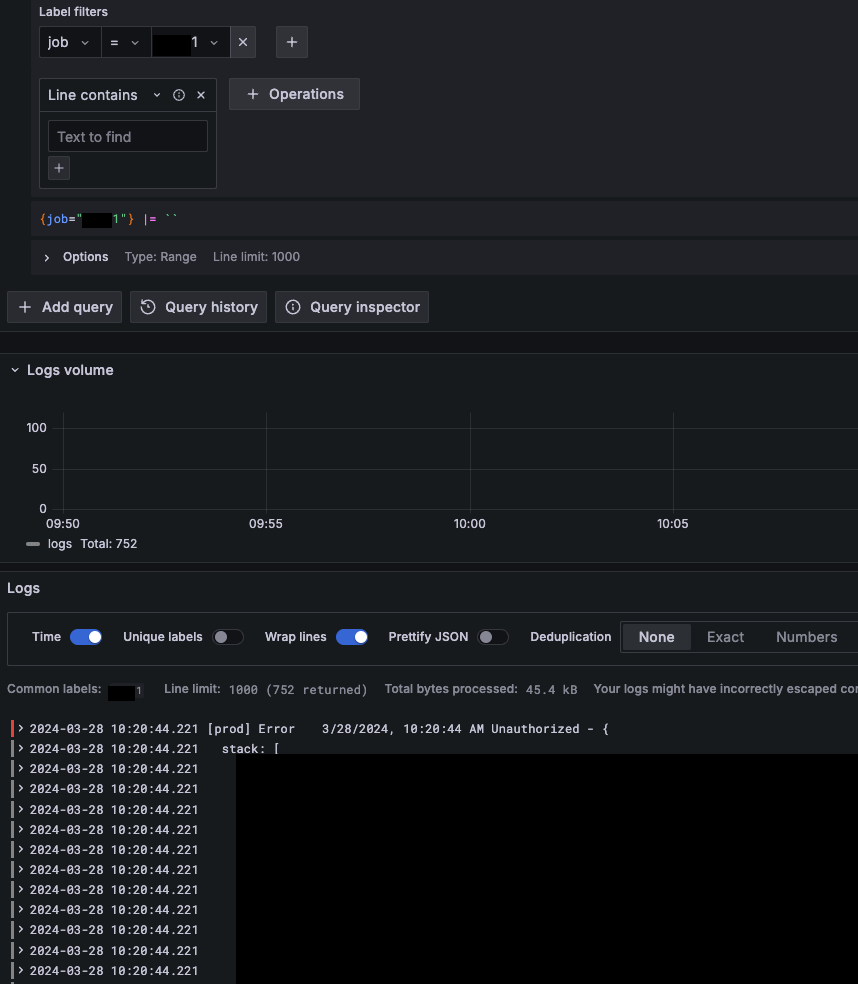
Task: Click the LogQL query text field
Action: [444, 219]
